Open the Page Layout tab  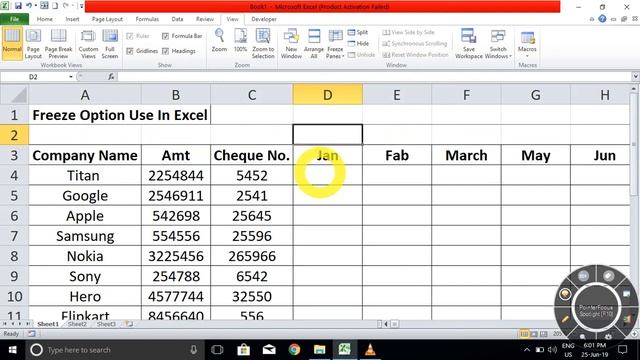(107, 19)
